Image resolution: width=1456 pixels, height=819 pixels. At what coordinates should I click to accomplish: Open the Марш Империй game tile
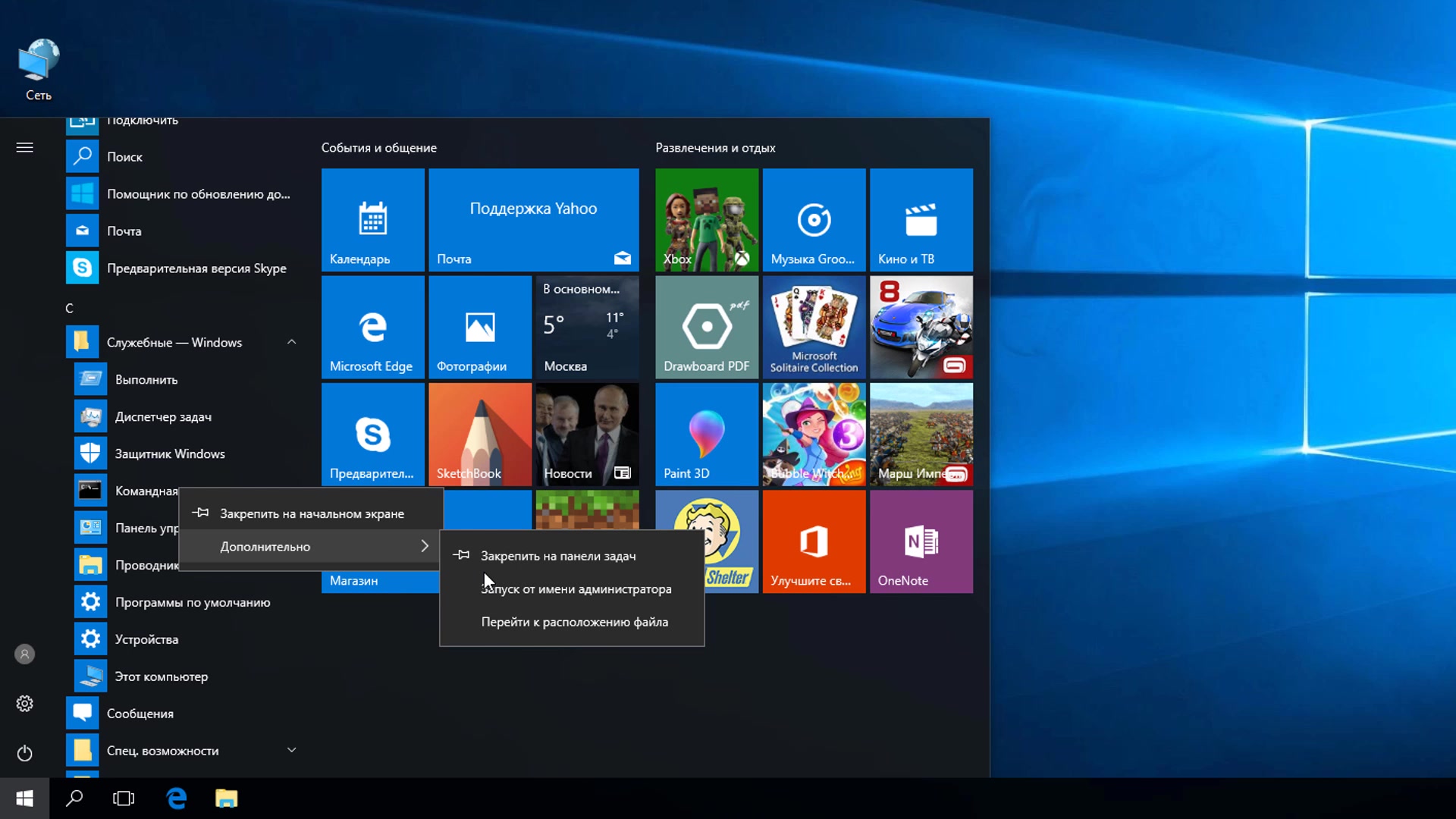(921, 434)
